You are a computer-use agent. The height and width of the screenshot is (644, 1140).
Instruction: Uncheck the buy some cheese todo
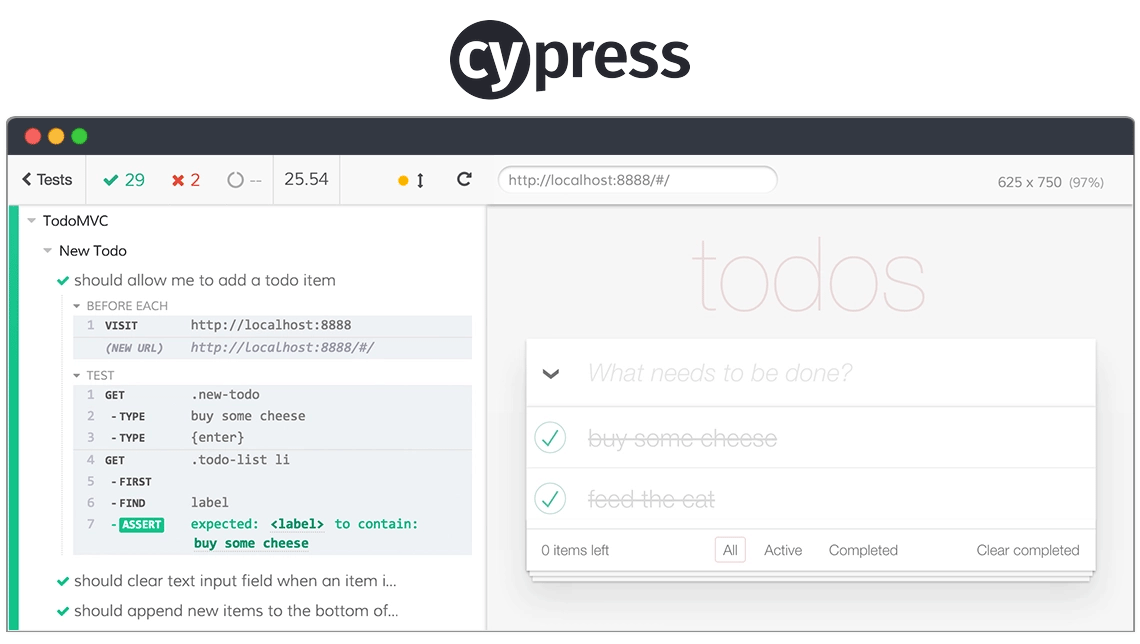550,438
